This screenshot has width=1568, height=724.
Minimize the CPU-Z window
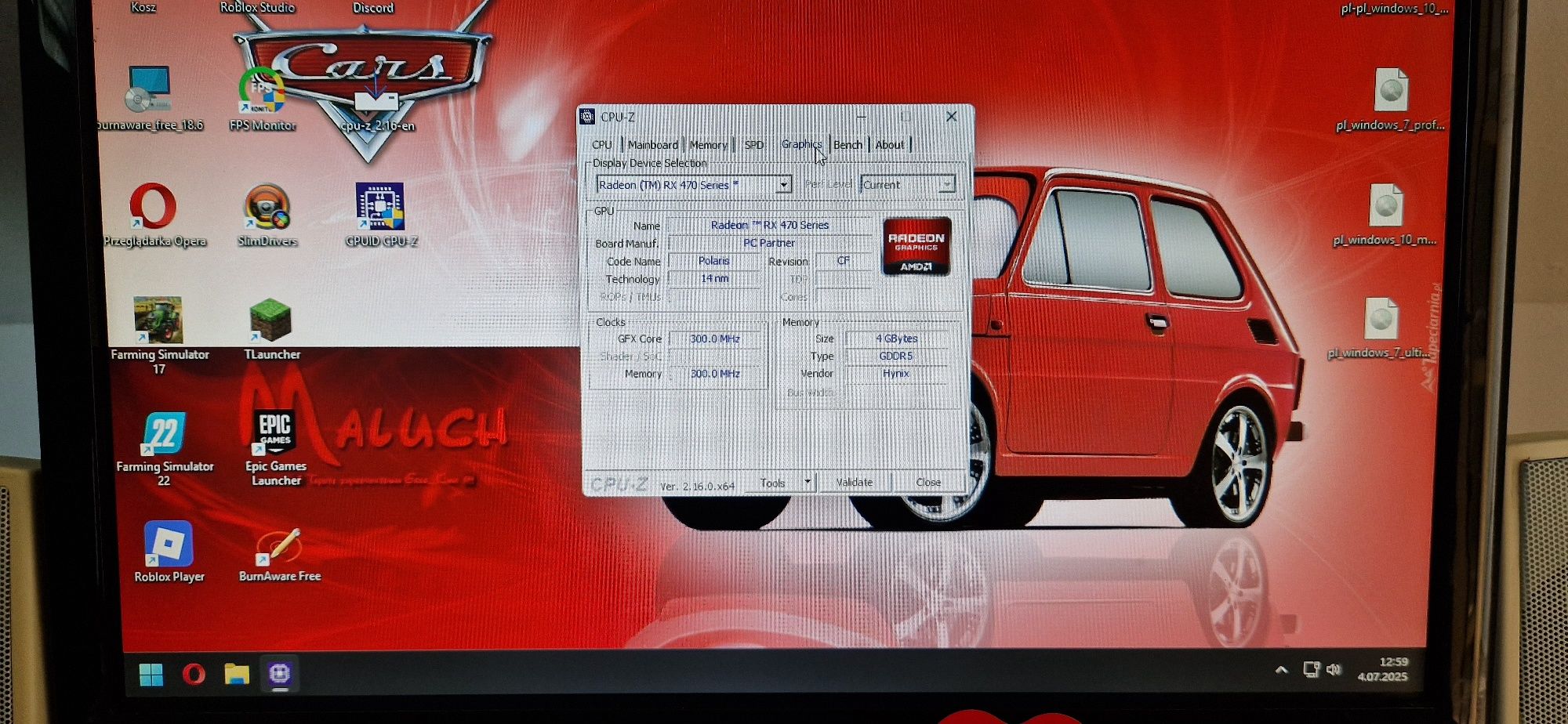(861, 117)
